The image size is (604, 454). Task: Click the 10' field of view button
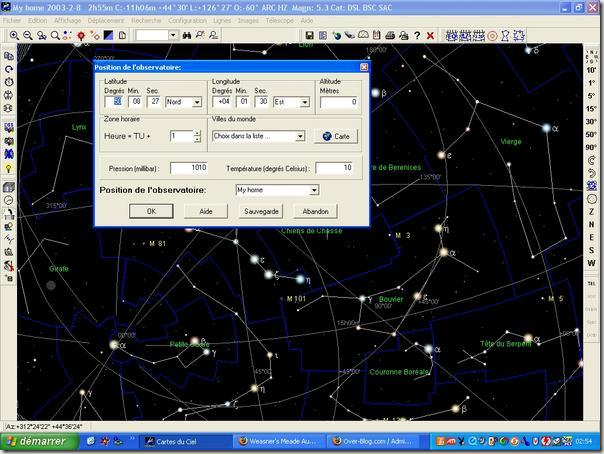(x=591, y=70)
